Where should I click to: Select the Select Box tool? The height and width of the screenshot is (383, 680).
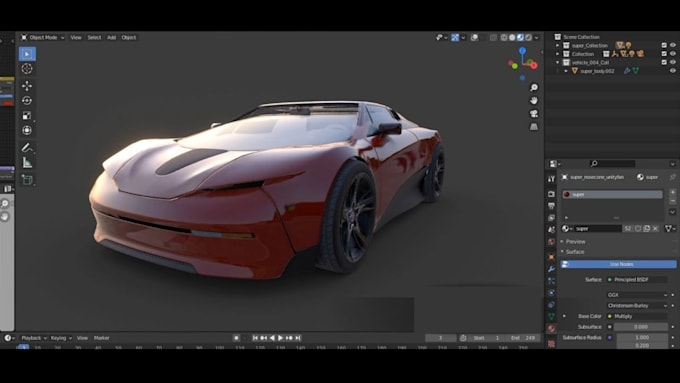(27, 54)
